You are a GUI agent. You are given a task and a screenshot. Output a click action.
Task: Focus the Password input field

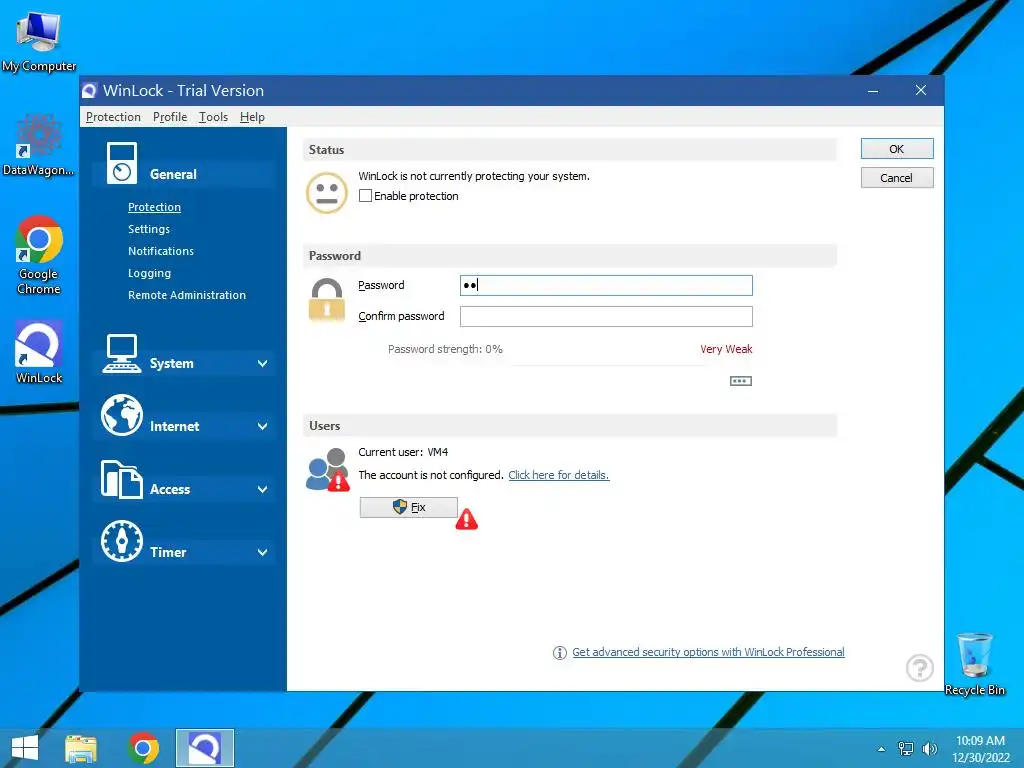pos(606,285)
